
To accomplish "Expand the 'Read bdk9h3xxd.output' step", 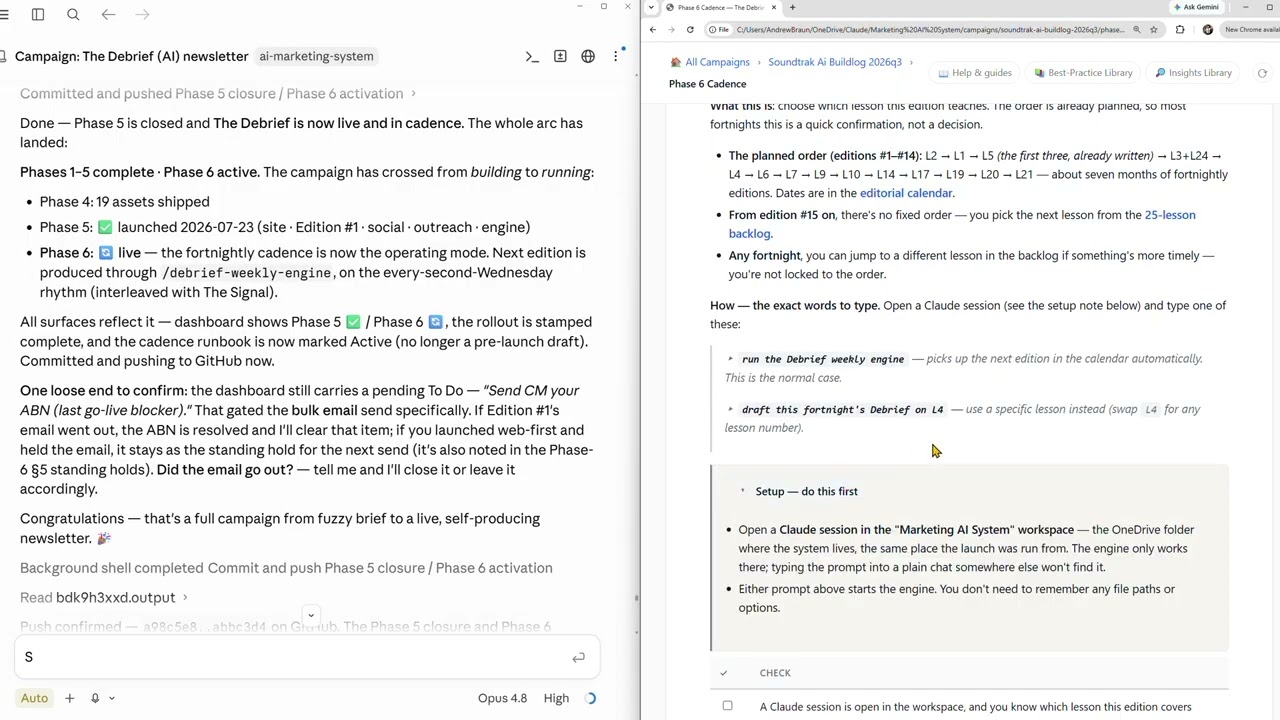I will point(104,598).
